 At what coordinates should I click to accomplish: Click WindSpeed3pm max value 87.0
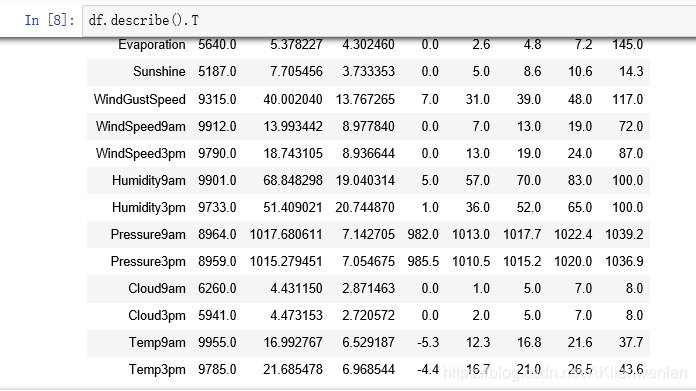pos(631,154)
